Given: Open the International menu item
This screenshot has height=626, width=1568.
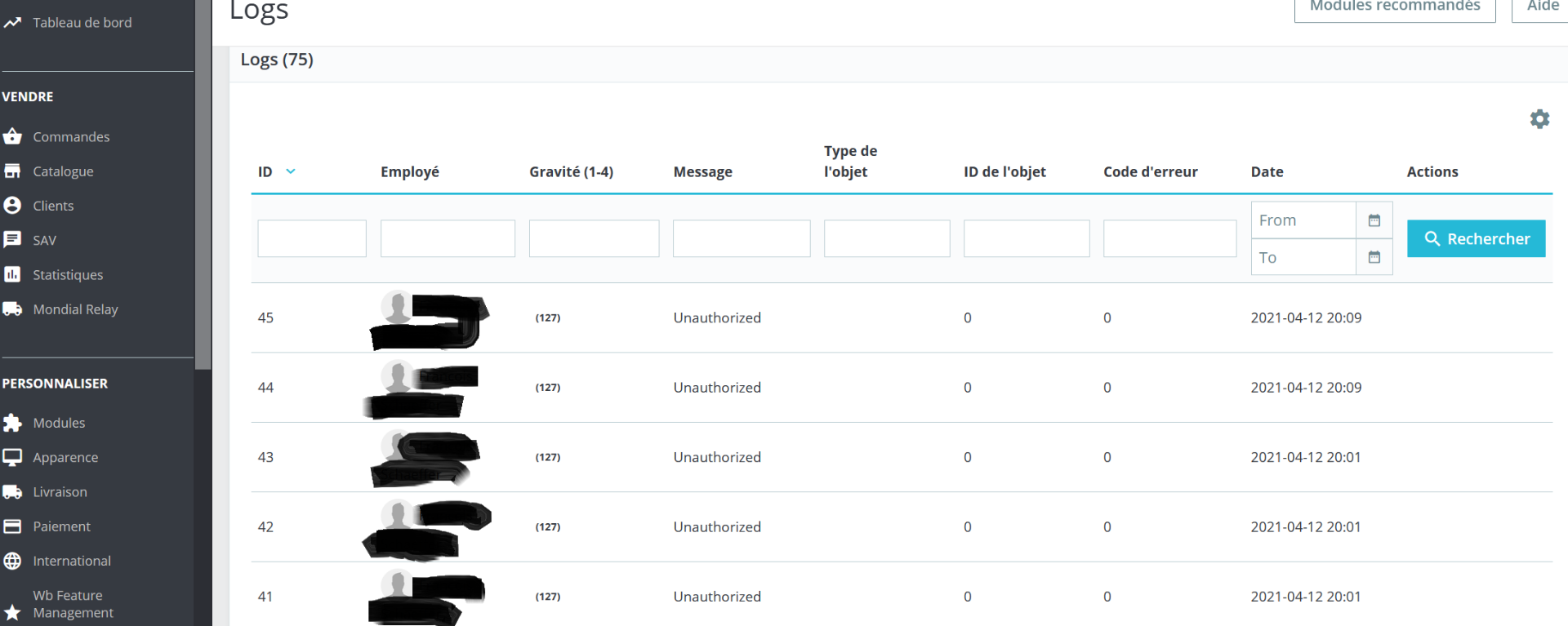Looking at the screenshot, I should [x=72, y=561].
